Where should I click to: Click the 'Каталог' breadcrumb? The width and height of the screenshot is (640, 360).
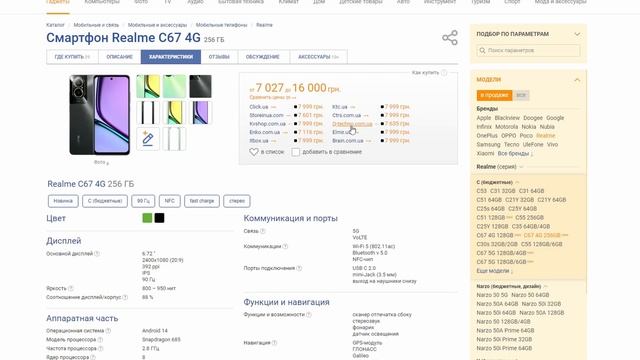coord(55,25)
